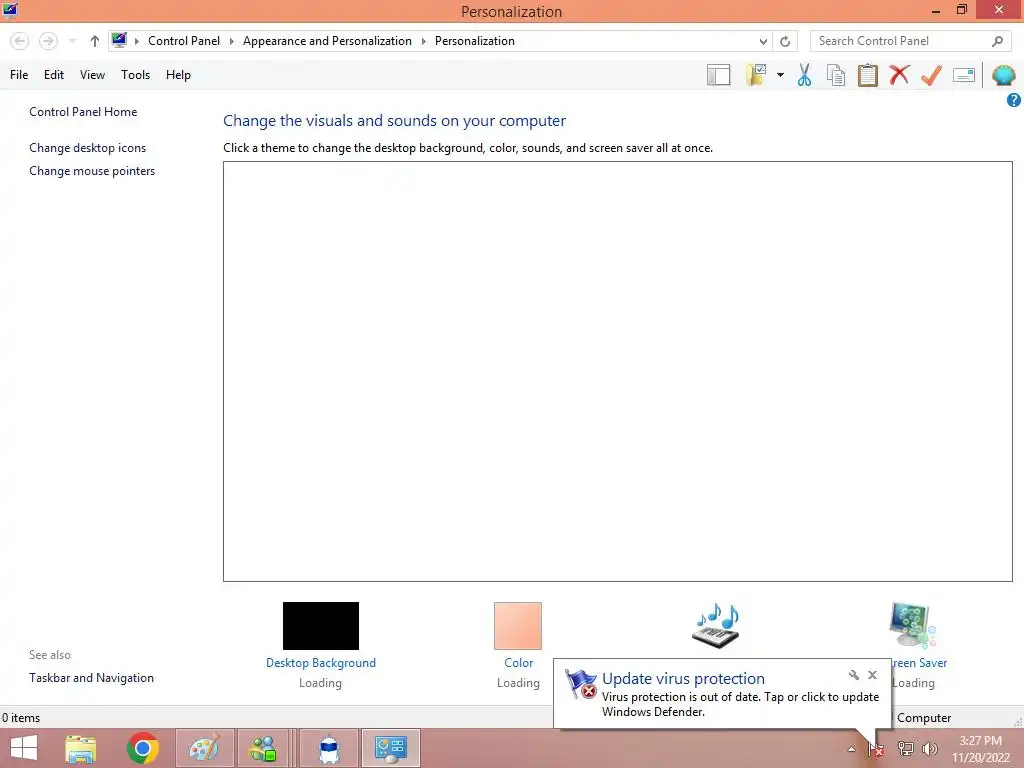The height and width of the screenshot is (768, 1024).
Task: Click the Sounds keyboard and notes icon
Action: pyautogui.click(x=716, y=626)
